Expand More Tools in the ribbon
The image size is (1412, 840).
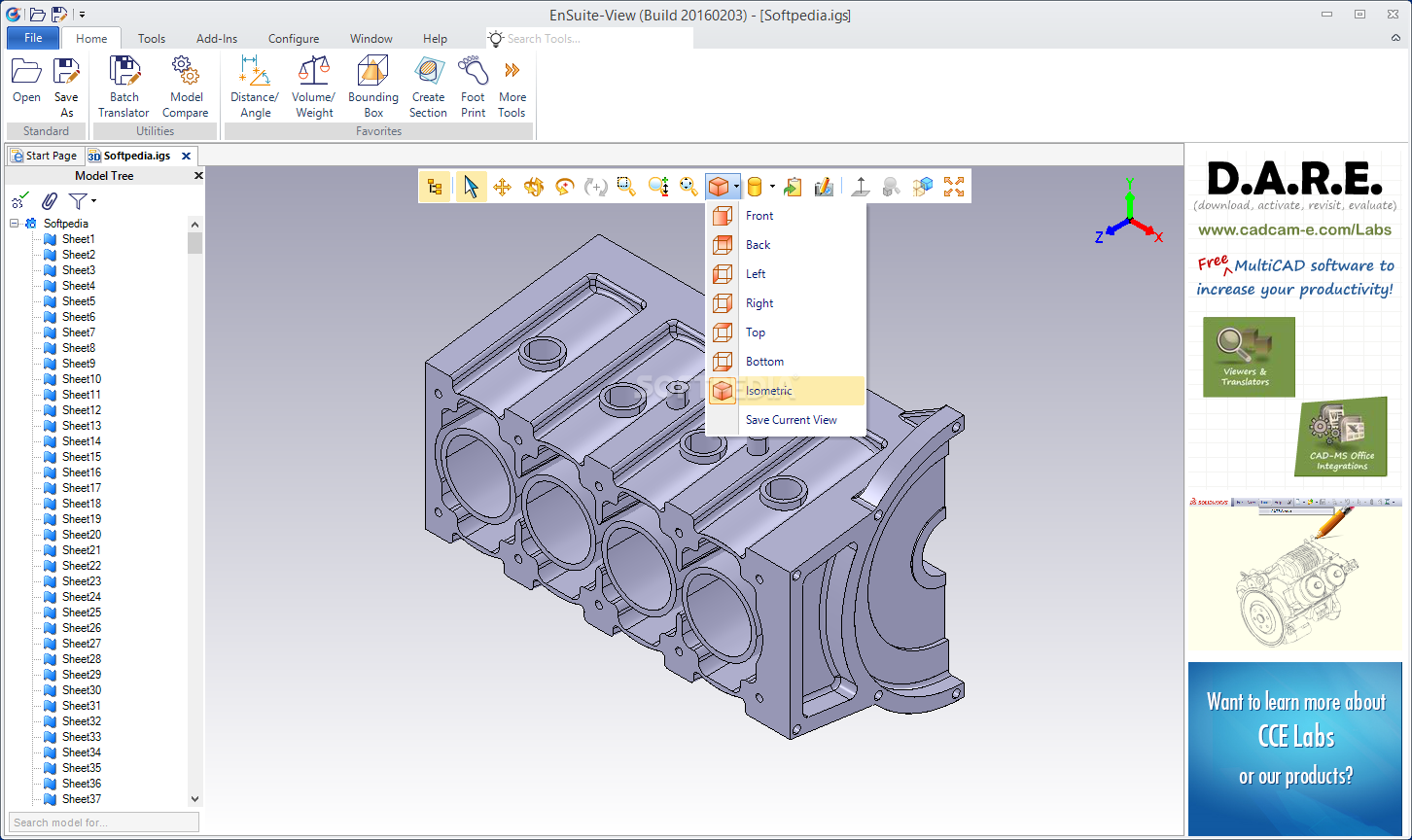point(512,87)
